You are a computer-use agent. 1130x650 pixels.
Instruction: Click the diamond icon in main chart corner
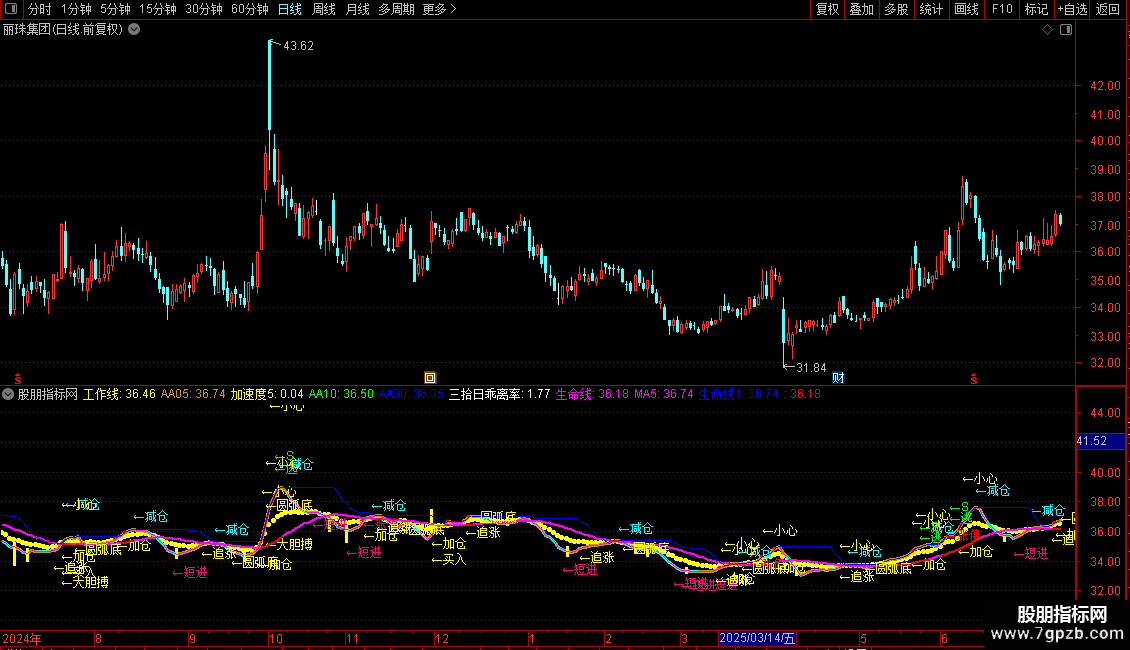click(x=1048, y=30)
